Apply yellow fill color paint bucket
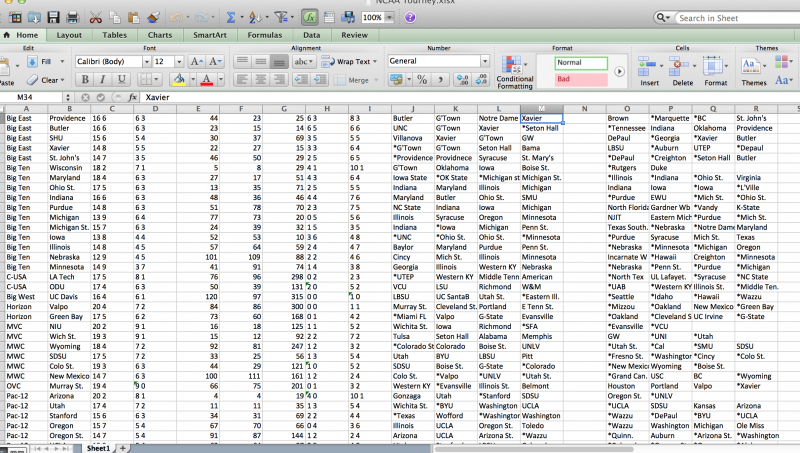This screenshot has height=453, width=800. (x=179, y=80)
